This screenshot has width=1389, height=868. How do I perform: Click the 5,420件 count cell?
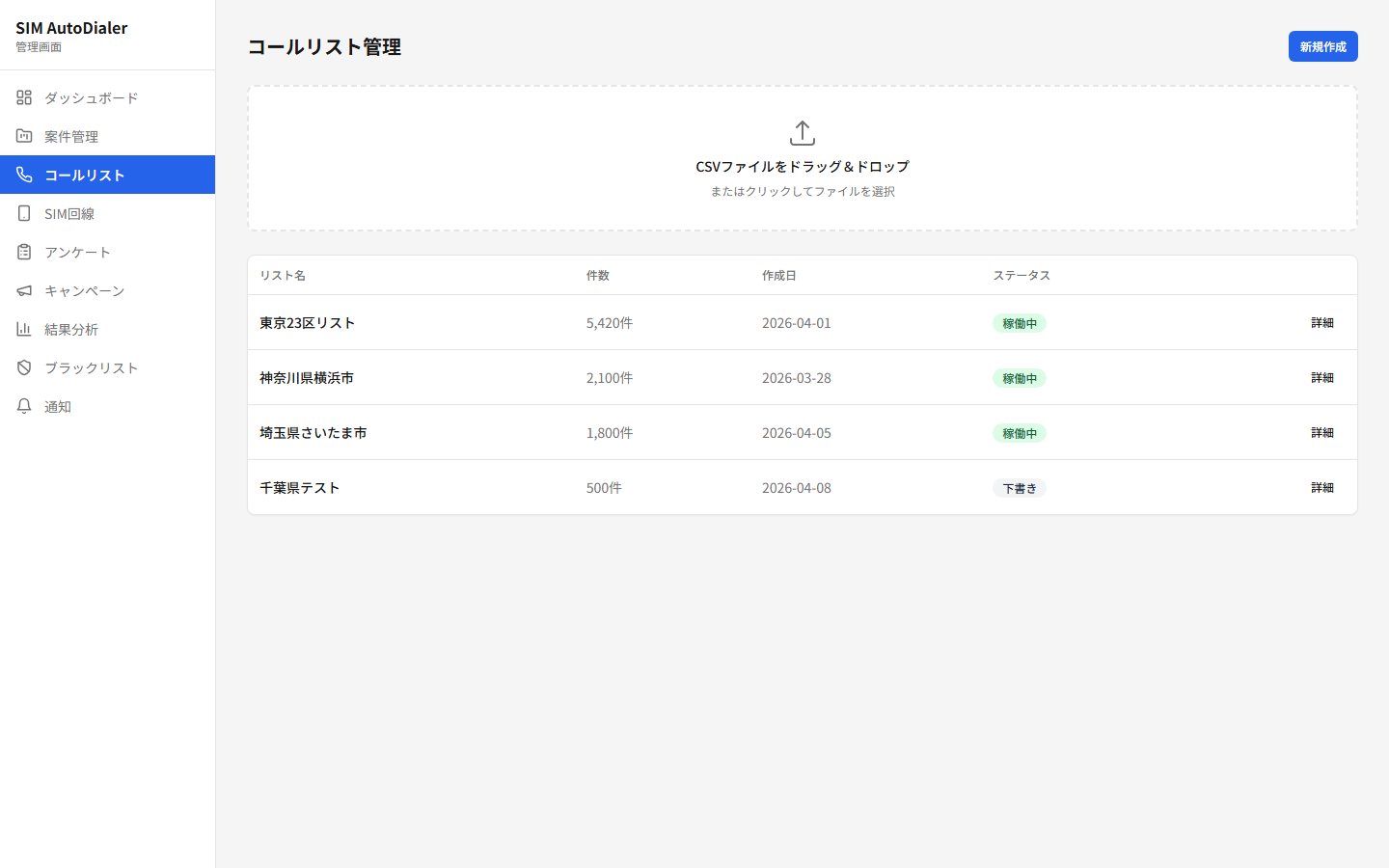(x=610, y=323)
